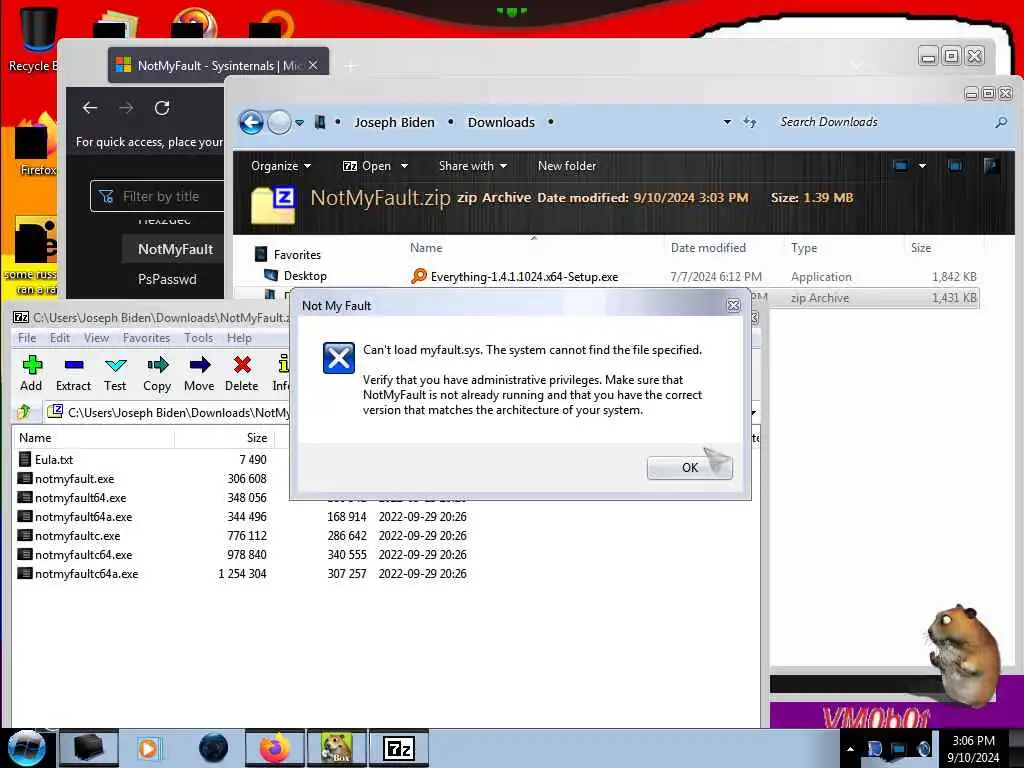Screen dimensions: 1024x768
Task: Click the Extract icon in 7-Zip
Action: [73, 374]
